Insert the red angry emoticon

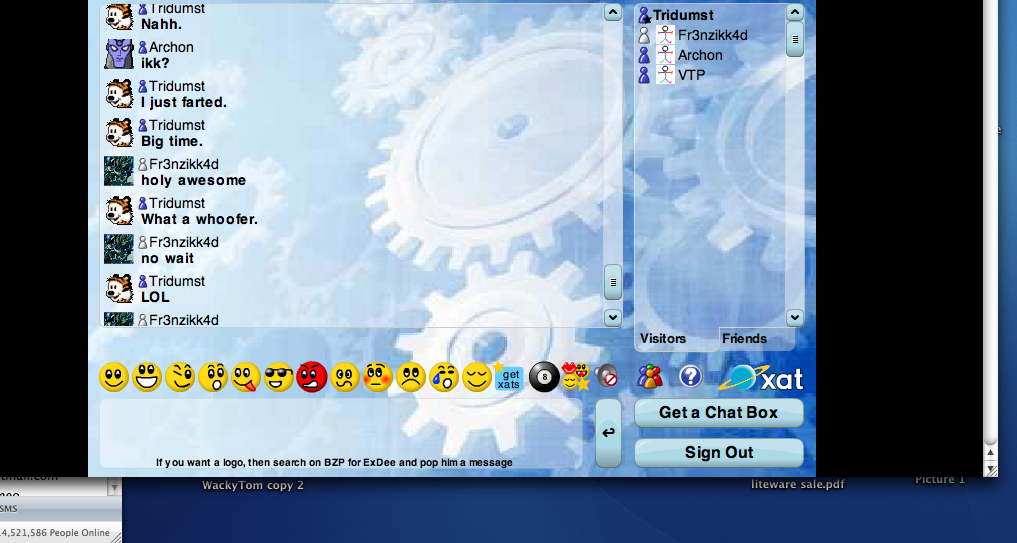(x=312, y=377)
